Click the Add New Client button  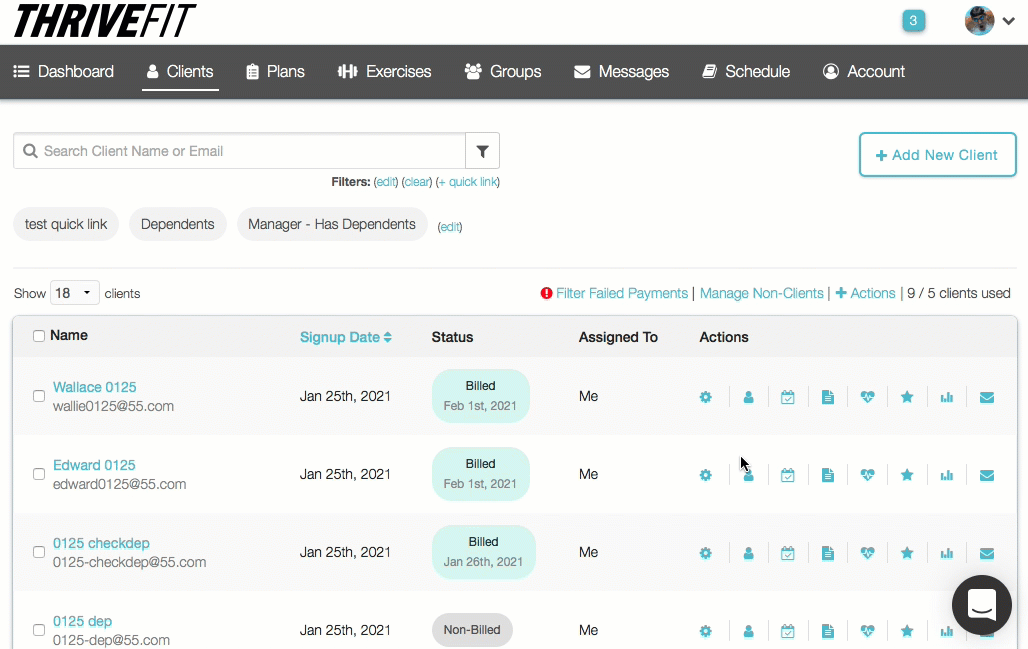937,155
